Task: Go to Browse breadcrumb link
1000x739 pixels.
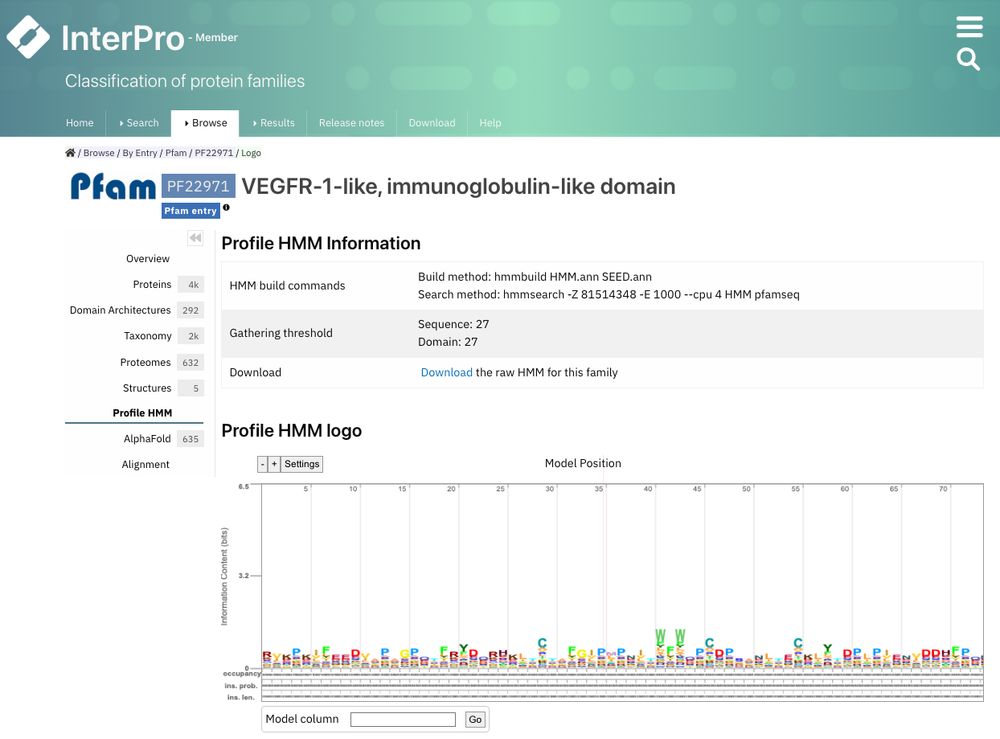Action: click(99, 152)
